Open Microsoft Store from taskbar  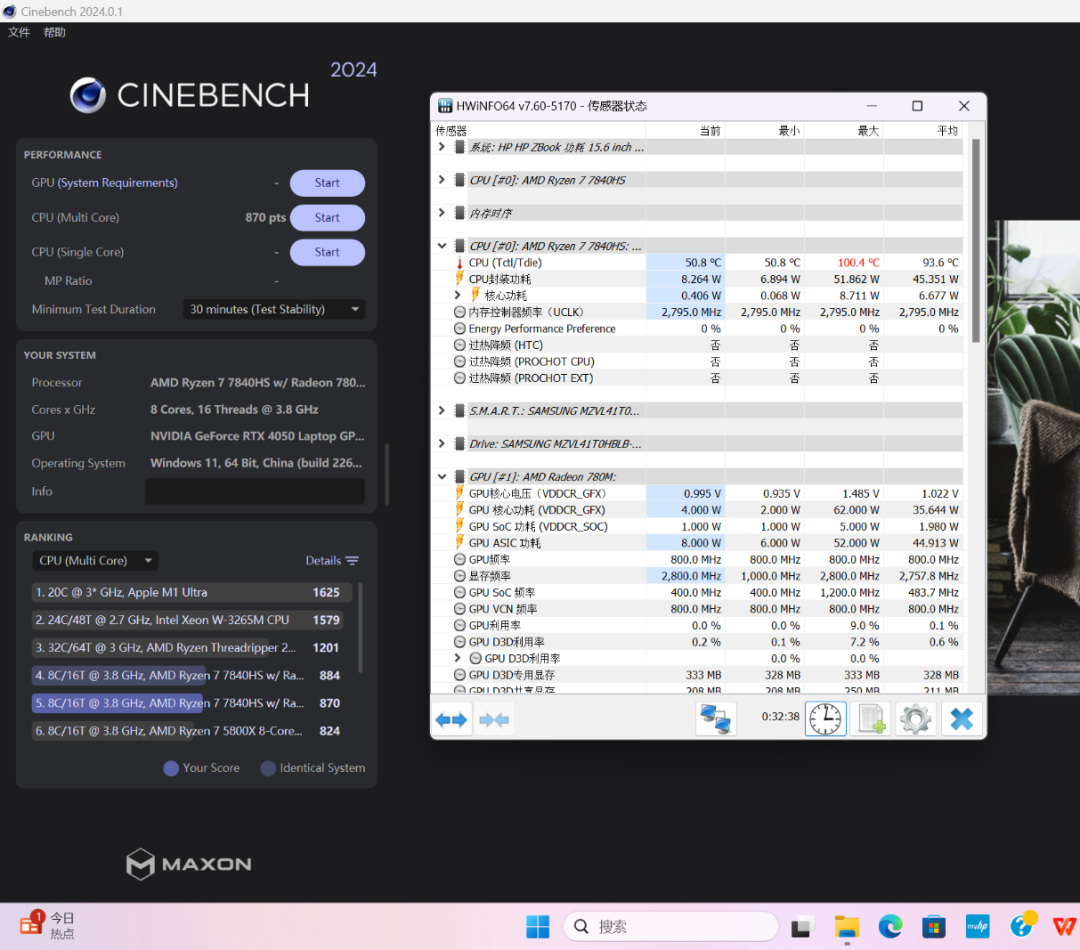933,927
